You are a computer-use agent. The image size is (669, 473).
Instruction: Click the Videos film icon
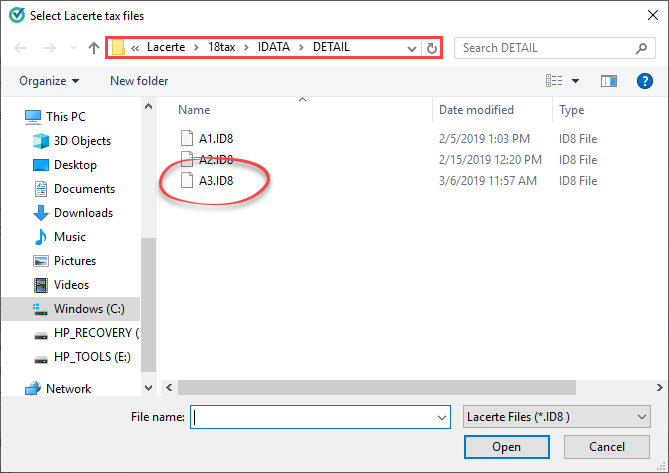click(41, 285)
